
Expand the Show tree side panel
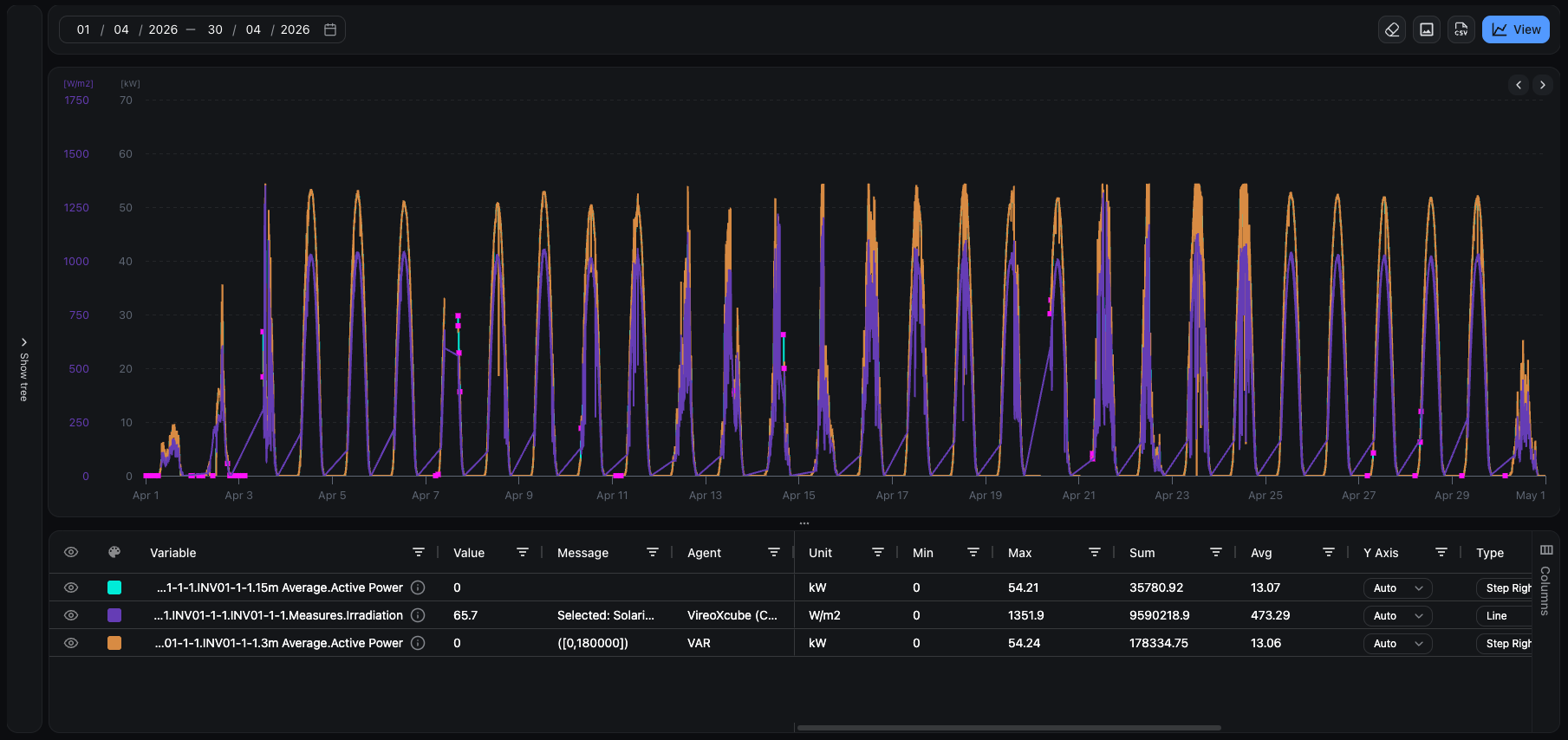[24, 369]
